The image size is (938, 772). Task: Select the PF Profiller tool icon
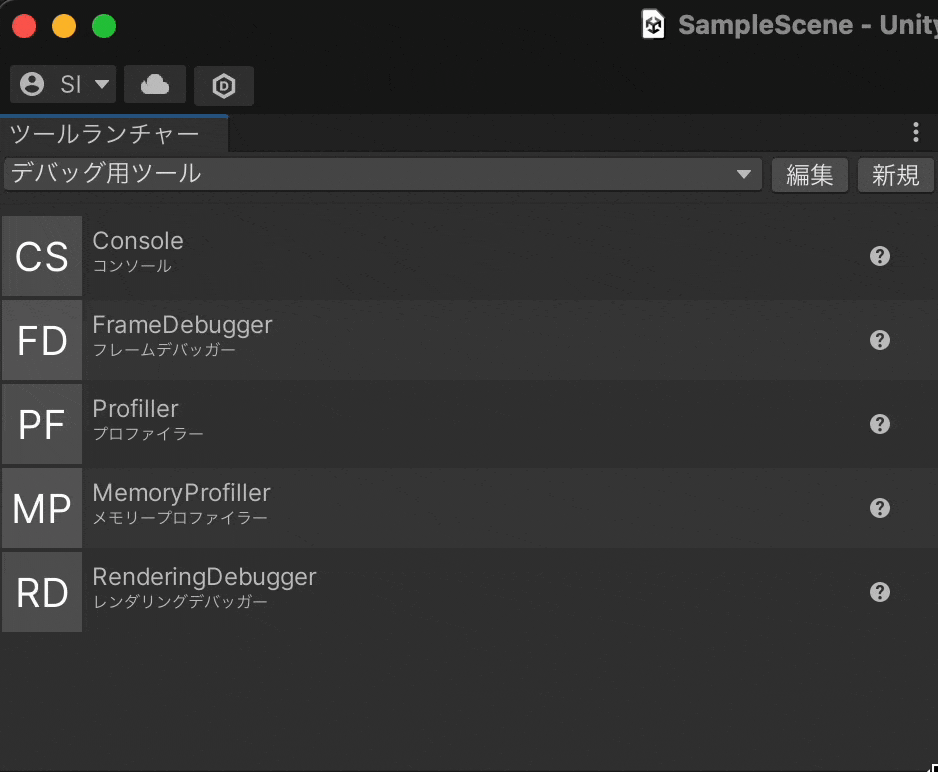pos(41,424)
